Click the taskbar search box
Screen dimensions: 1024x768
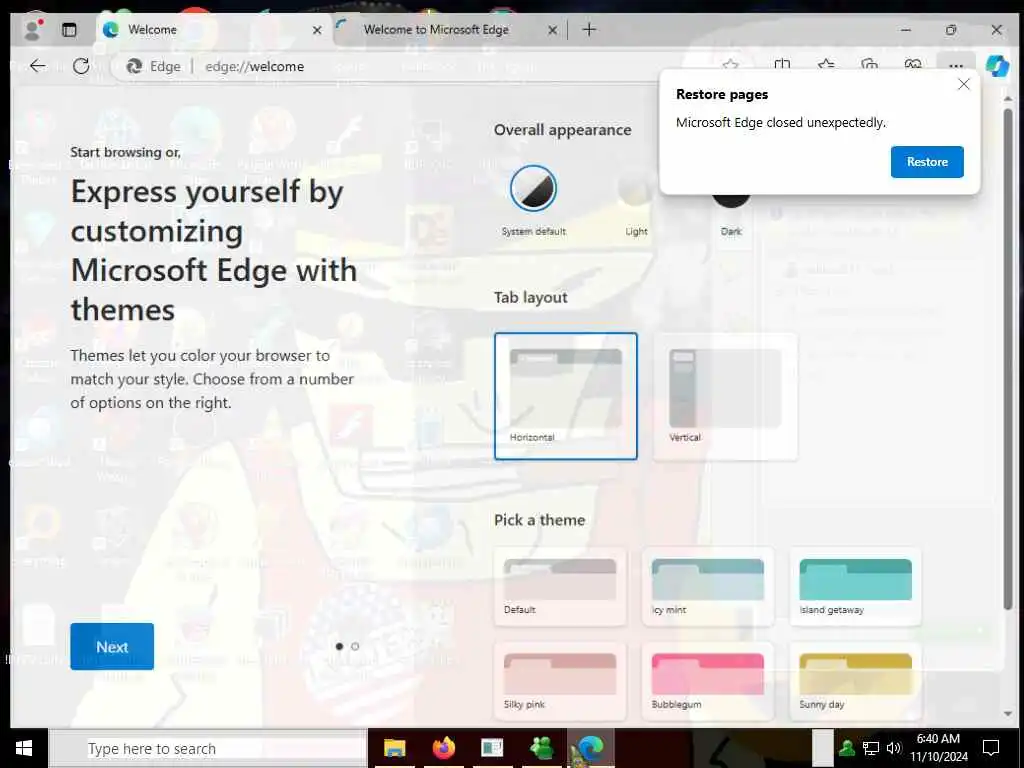coord(208,748)
